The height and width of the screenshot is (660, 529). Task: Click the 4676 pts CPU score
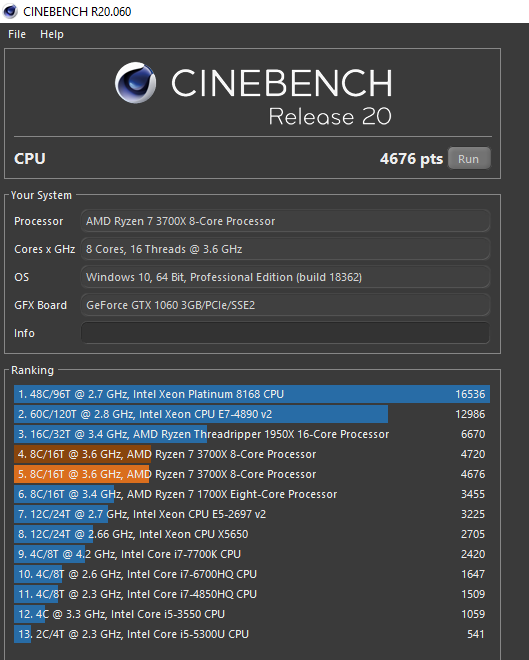[x=411, y=159]
